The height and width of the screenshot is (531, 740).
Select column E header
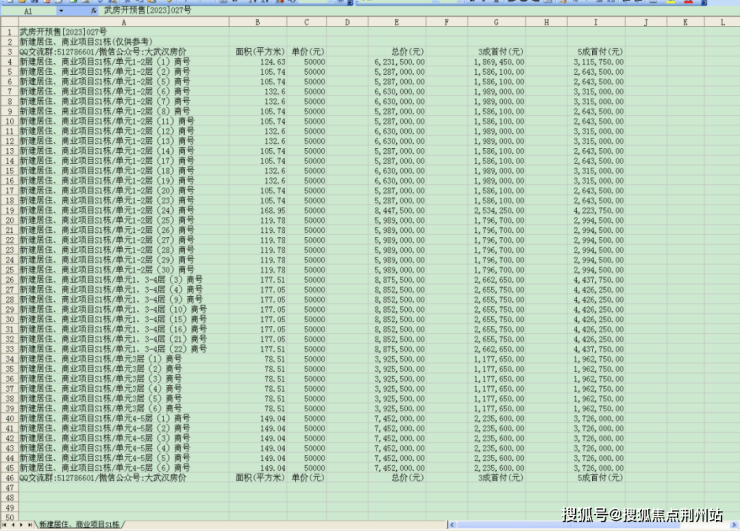397,22
